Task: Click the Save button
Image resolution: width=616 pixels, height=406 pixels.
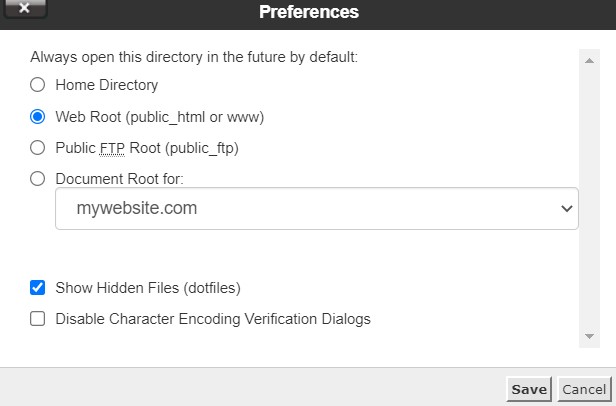Action: point(529,389)
